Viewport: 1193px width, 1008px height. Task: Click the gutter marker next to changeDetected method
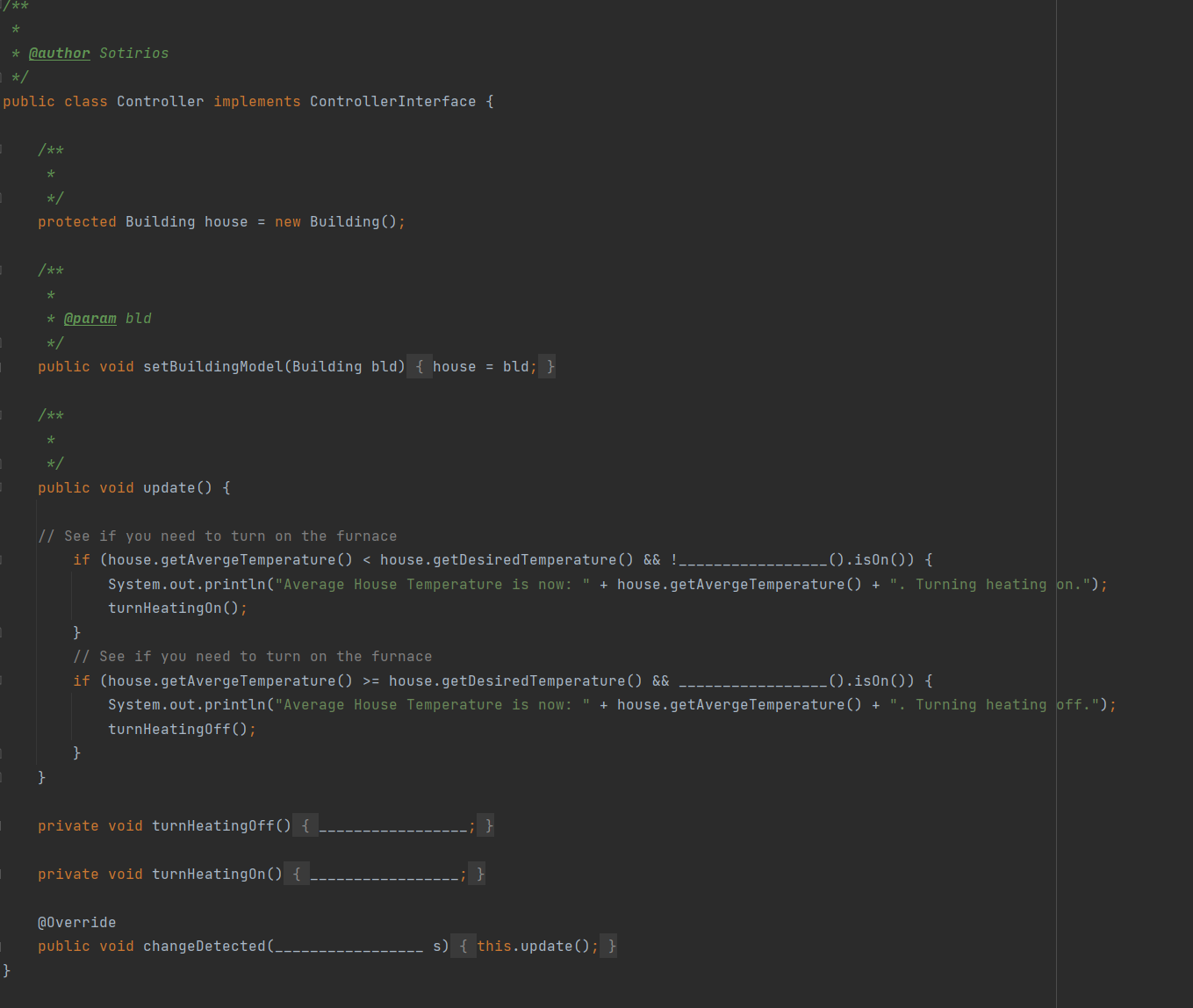click(x=3, y=946)
